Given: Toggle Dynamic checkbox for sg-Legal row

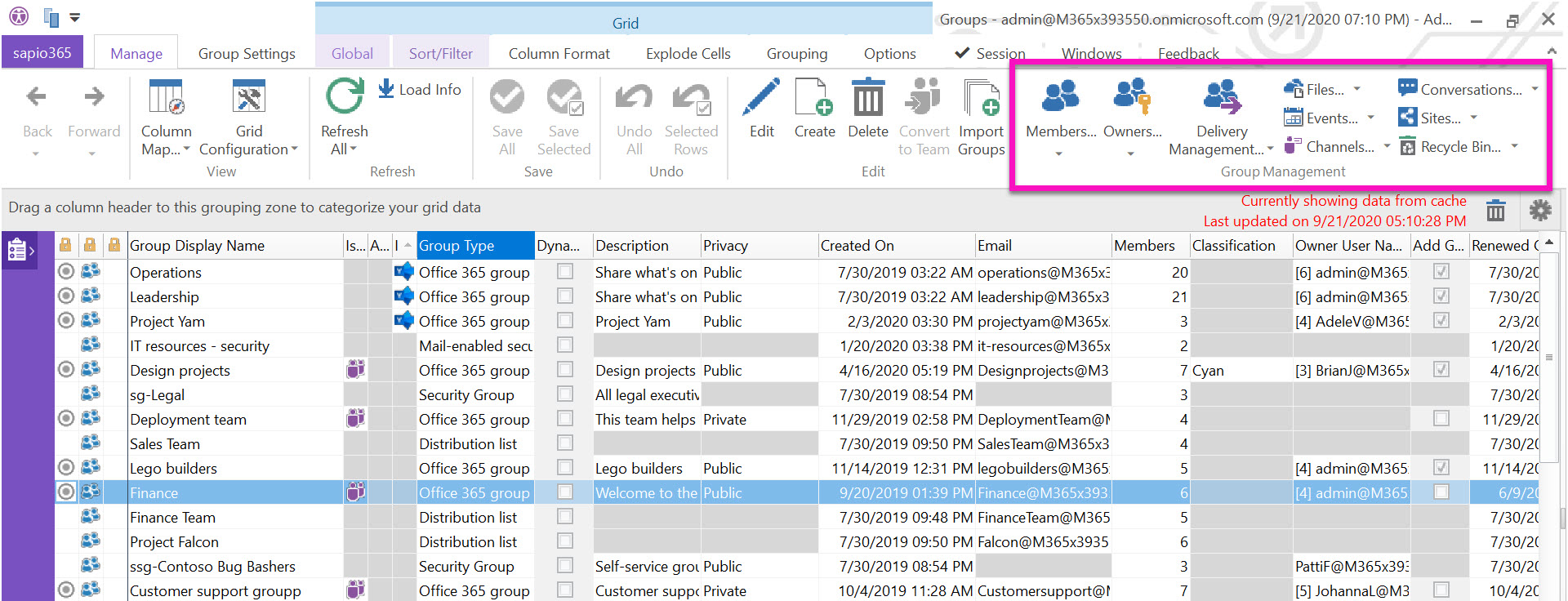Looking at the screenshot, I should [x=564, y=394].
